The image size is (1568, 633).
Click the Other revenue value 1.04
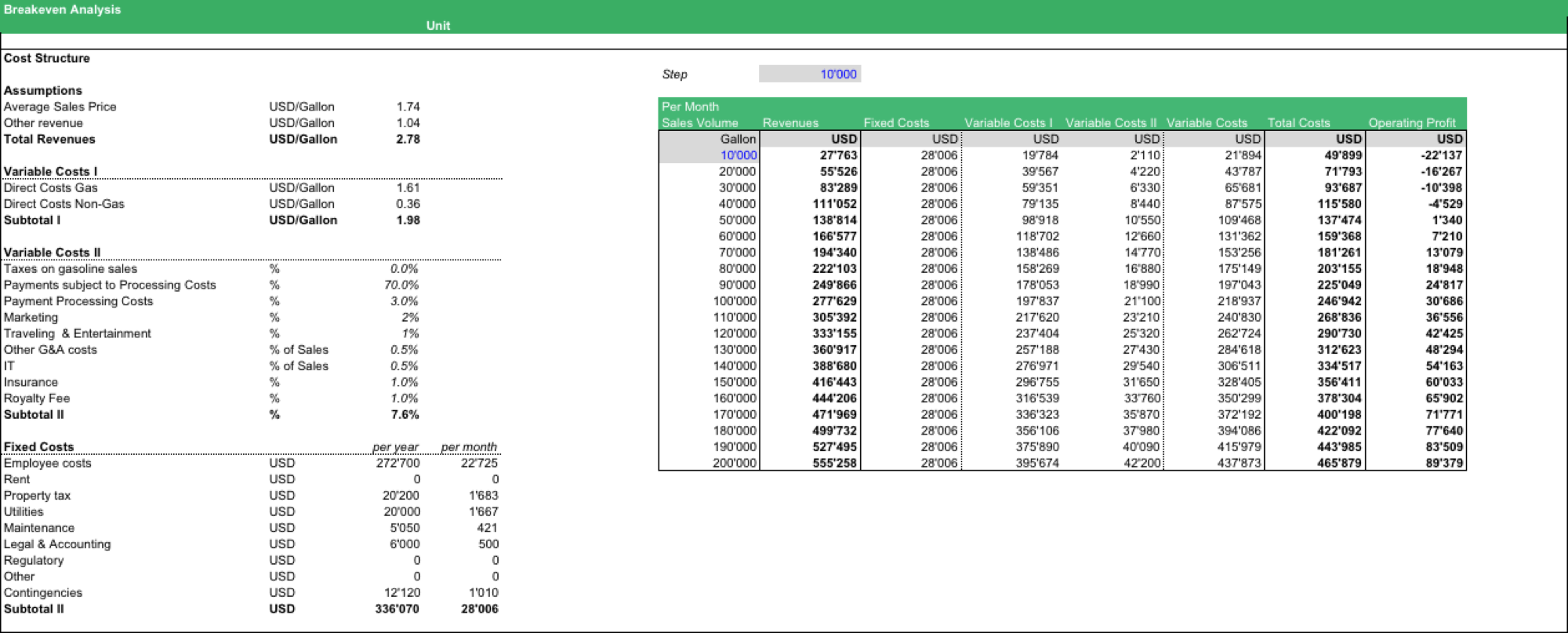408,123
